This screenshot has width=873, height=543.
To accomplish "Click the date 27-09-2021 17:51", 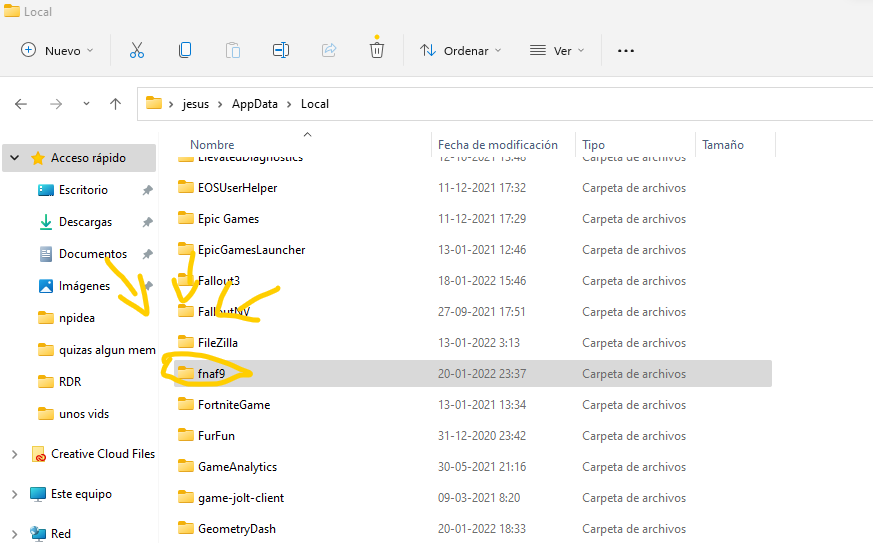I will tap(481, 312).
